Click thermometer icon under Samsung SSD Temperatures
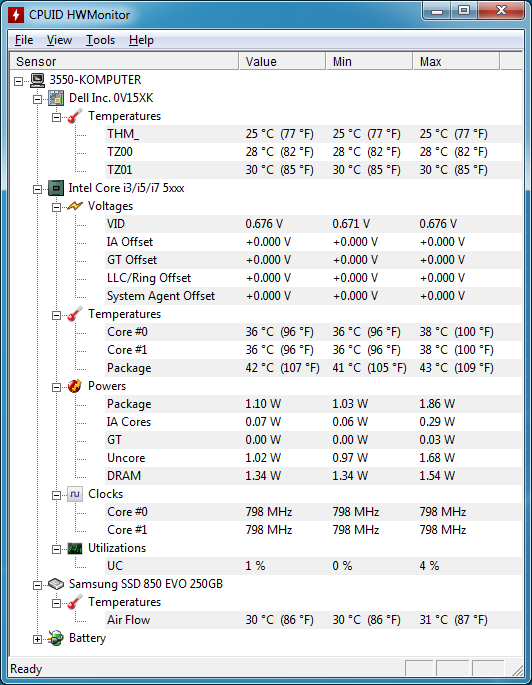 75,602
